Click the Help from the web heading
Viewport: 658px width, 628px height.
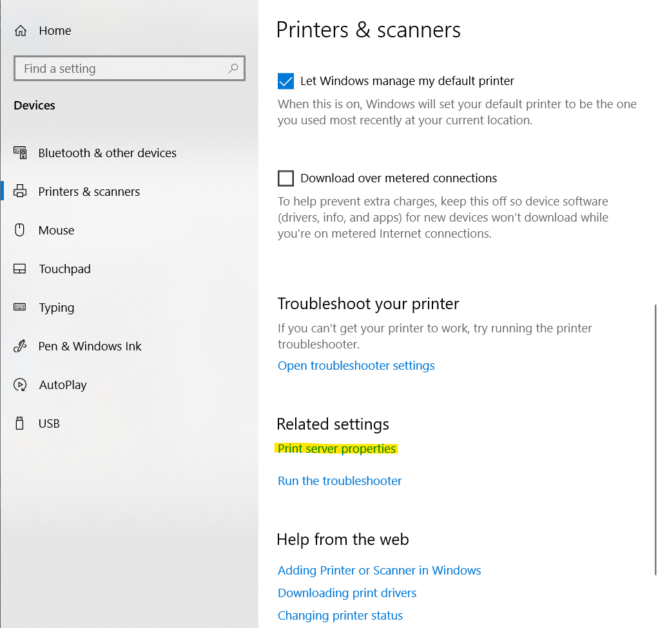(342, 539)
